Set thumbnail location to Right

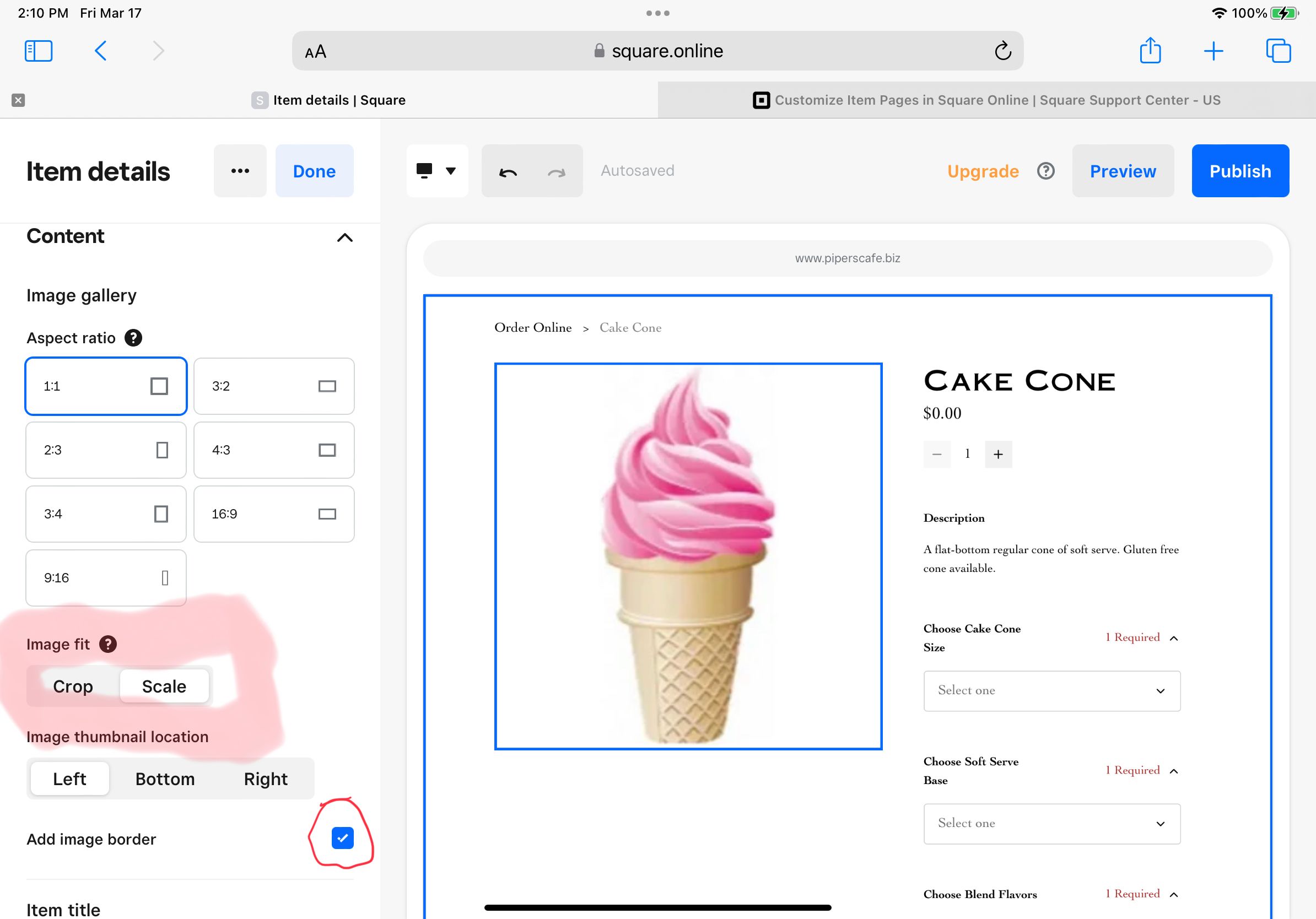point(266,779)
